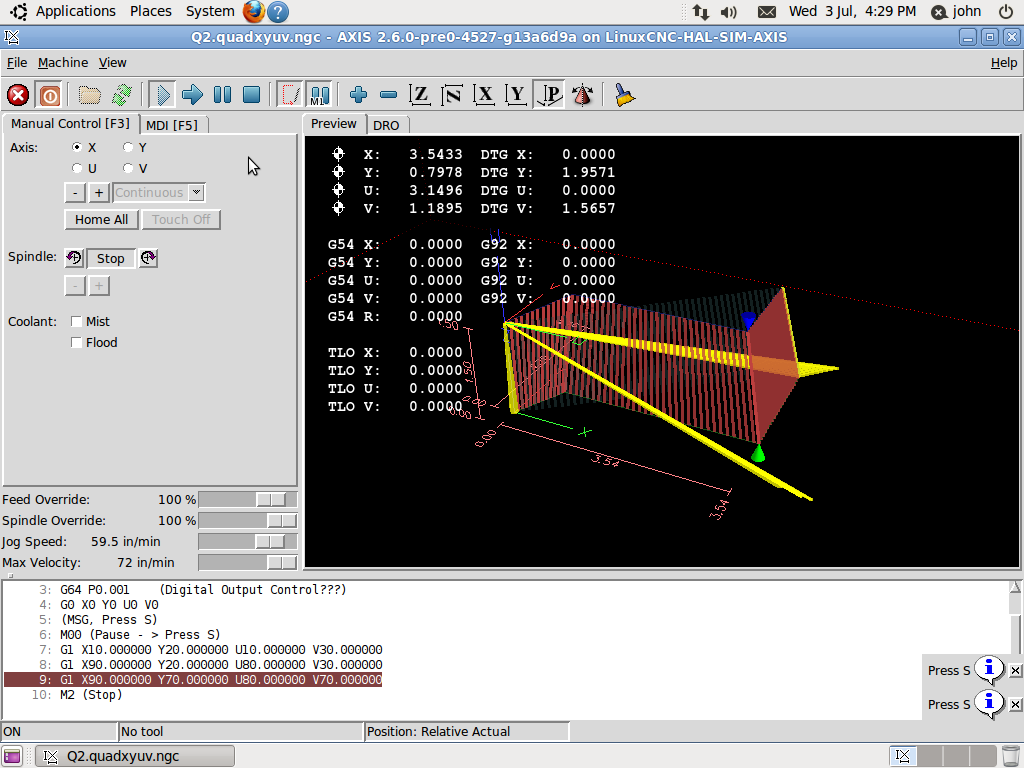Select the V axis radio button
The height and width of the screenshot is (768, 1024).
[128, 168]
